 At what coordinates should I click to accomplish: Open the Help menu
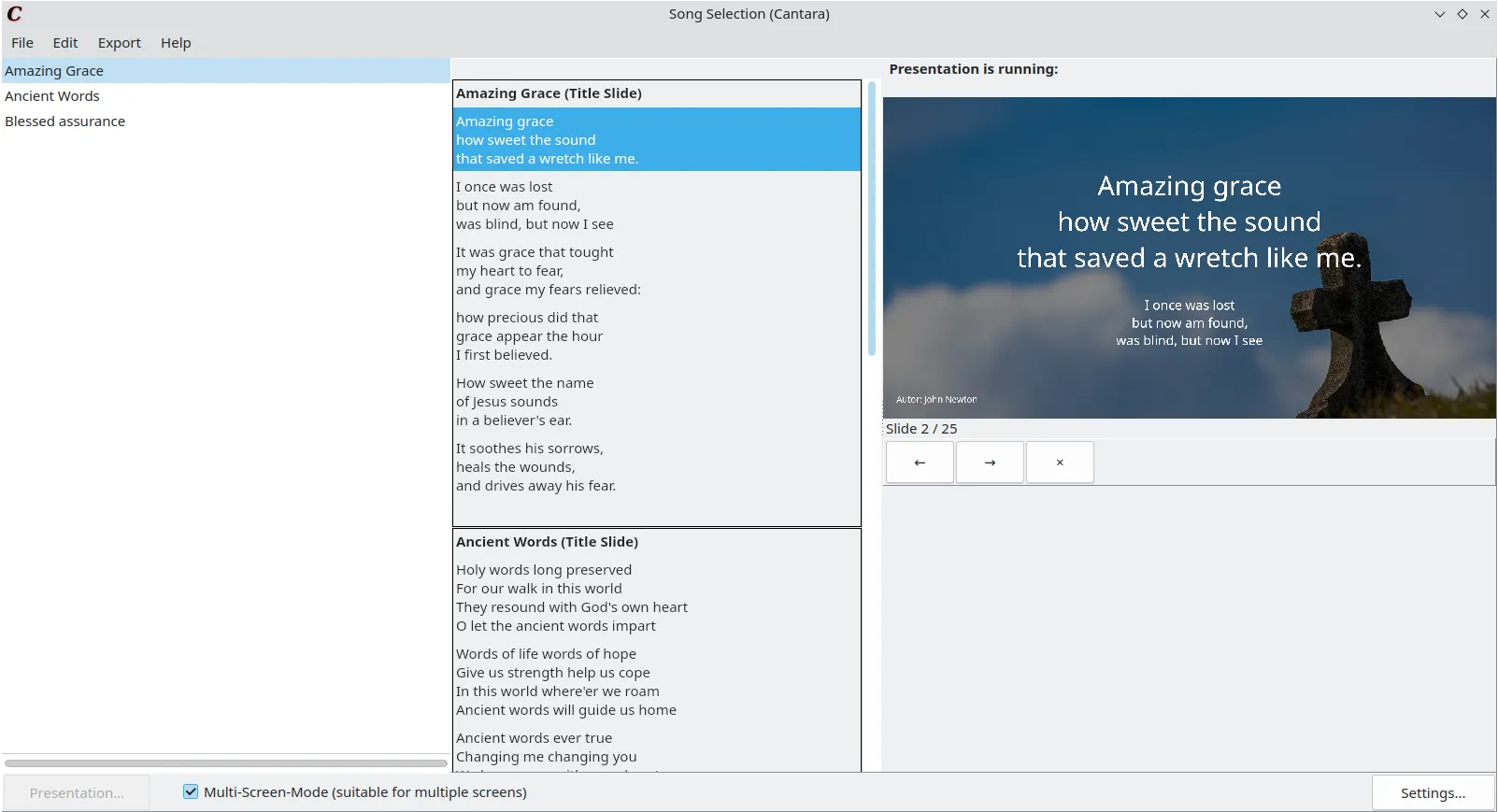tap(176, 43)
